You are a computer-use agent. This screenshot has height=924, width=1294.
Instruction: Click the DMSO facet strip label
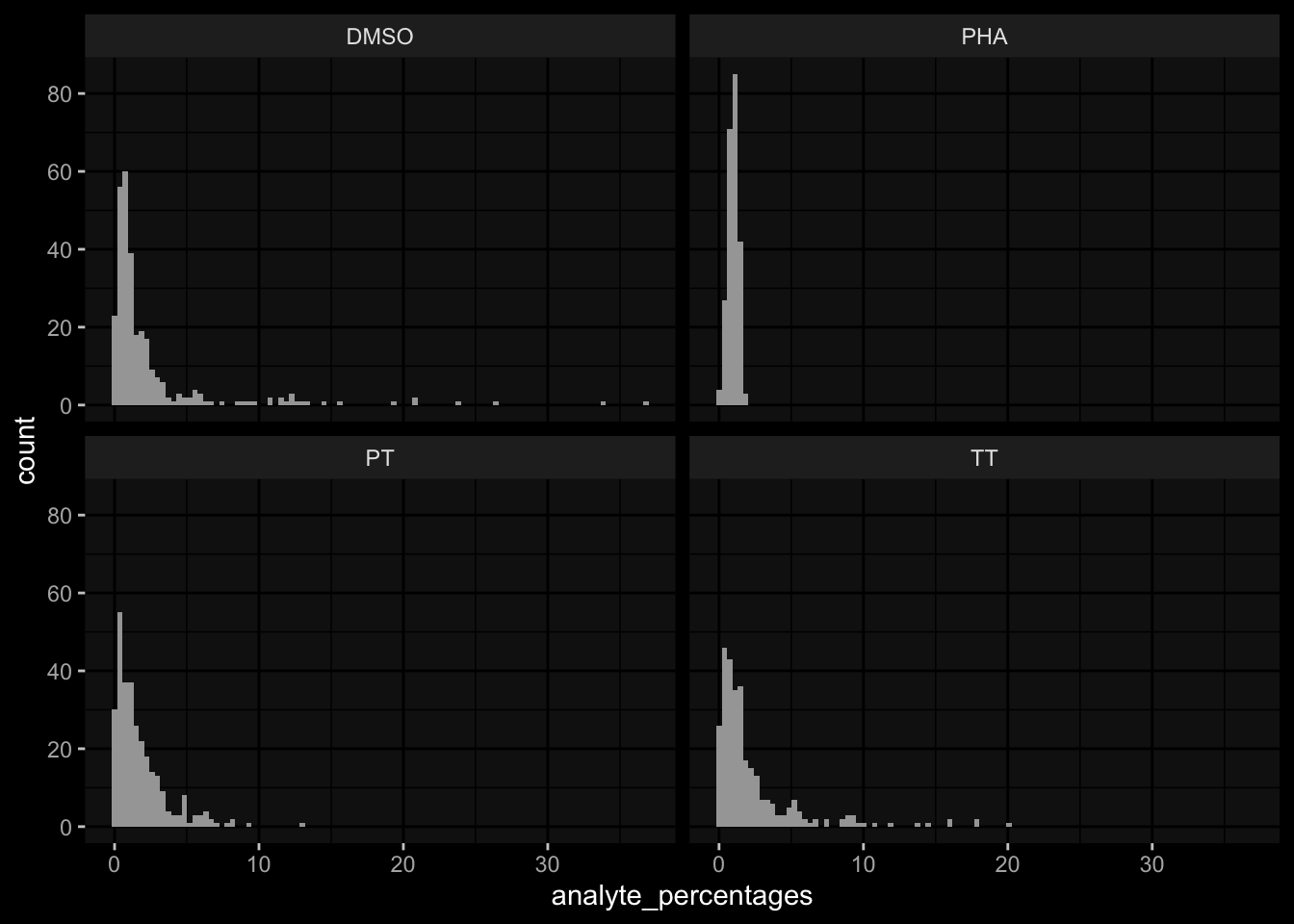coord(379,37)
